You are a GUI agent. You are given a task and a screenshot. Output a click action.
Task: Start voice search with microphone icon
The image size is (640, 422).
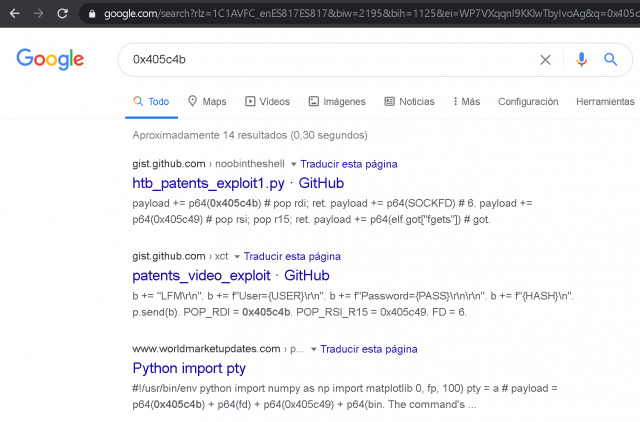(x=581, y=60)
